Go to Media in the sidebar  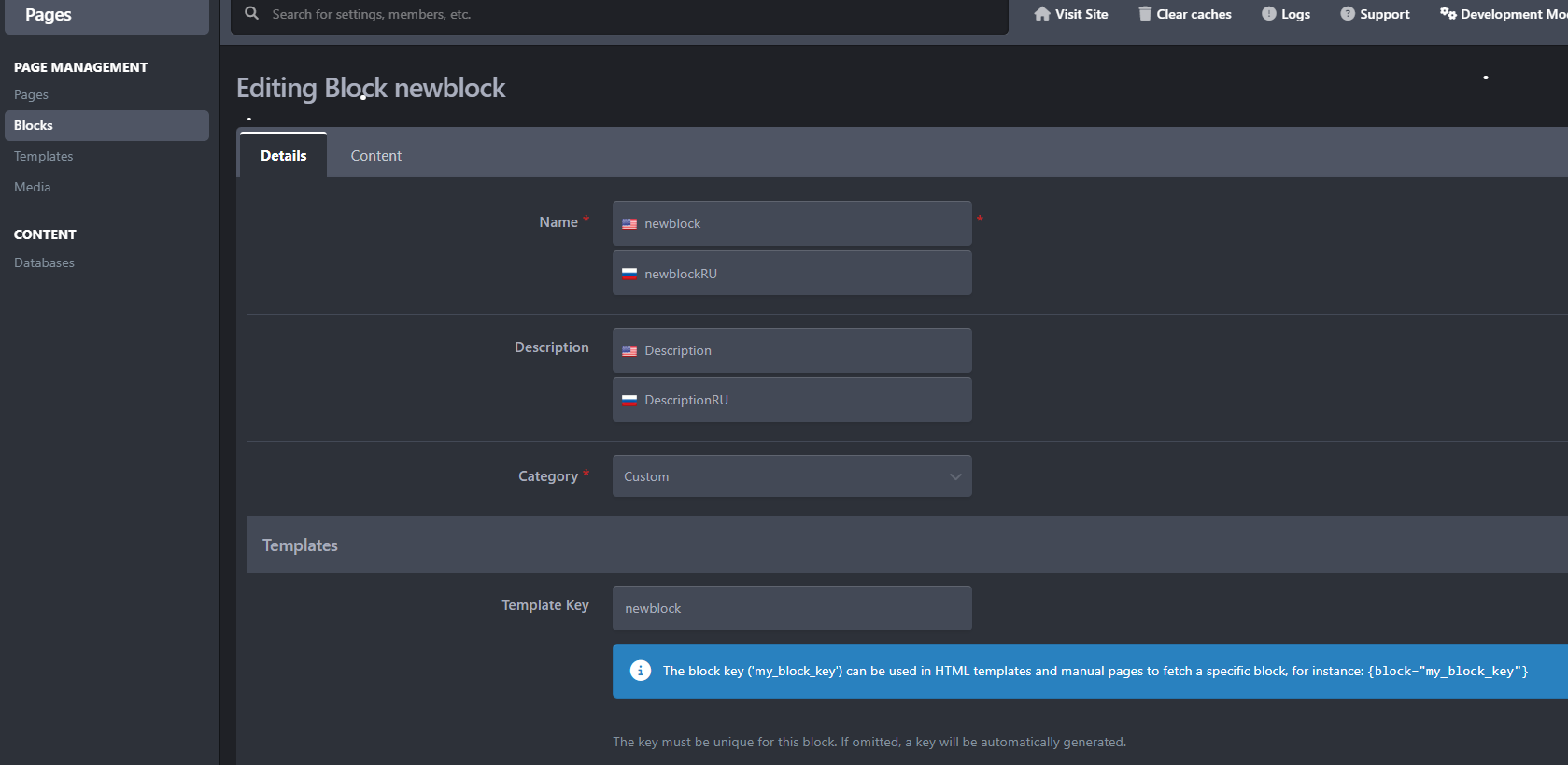(x=33, y=188)
